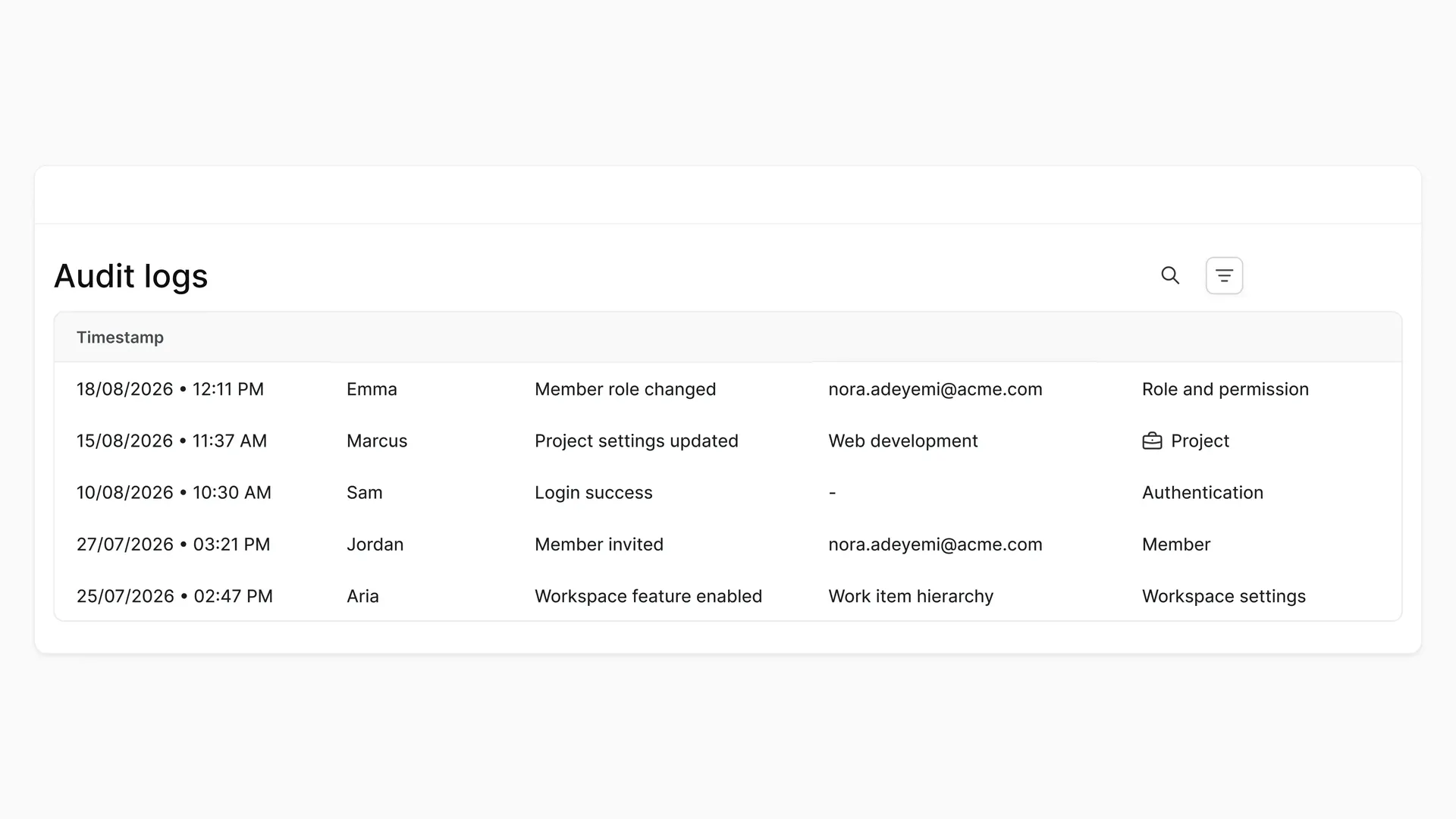This screenshot has width=1456, height=819.
Task: Open the audit logs filter button
Action: point(1224,275)
